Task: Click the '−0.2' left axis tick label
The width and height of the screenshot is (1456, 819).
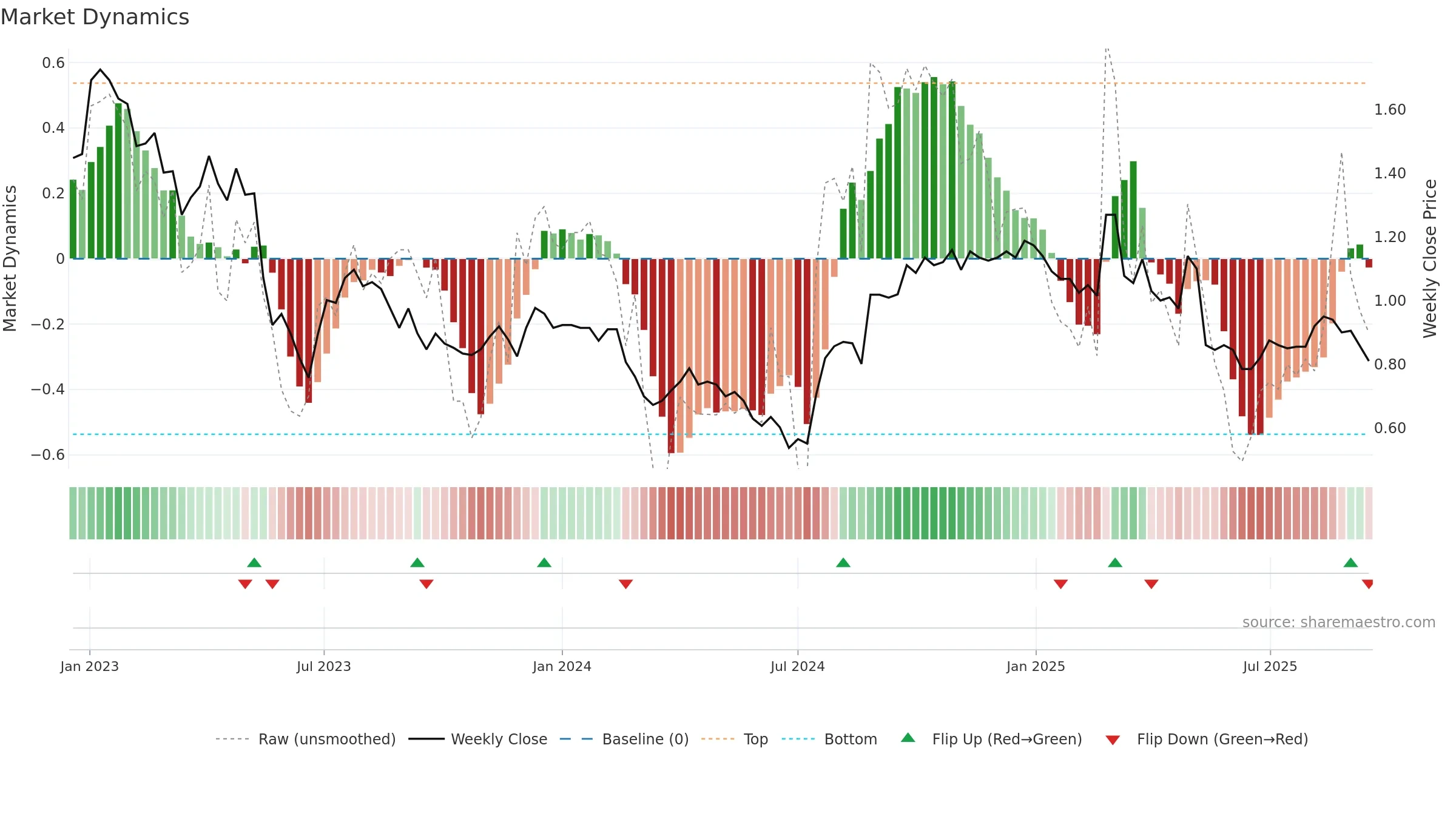Action: [48, 324]
